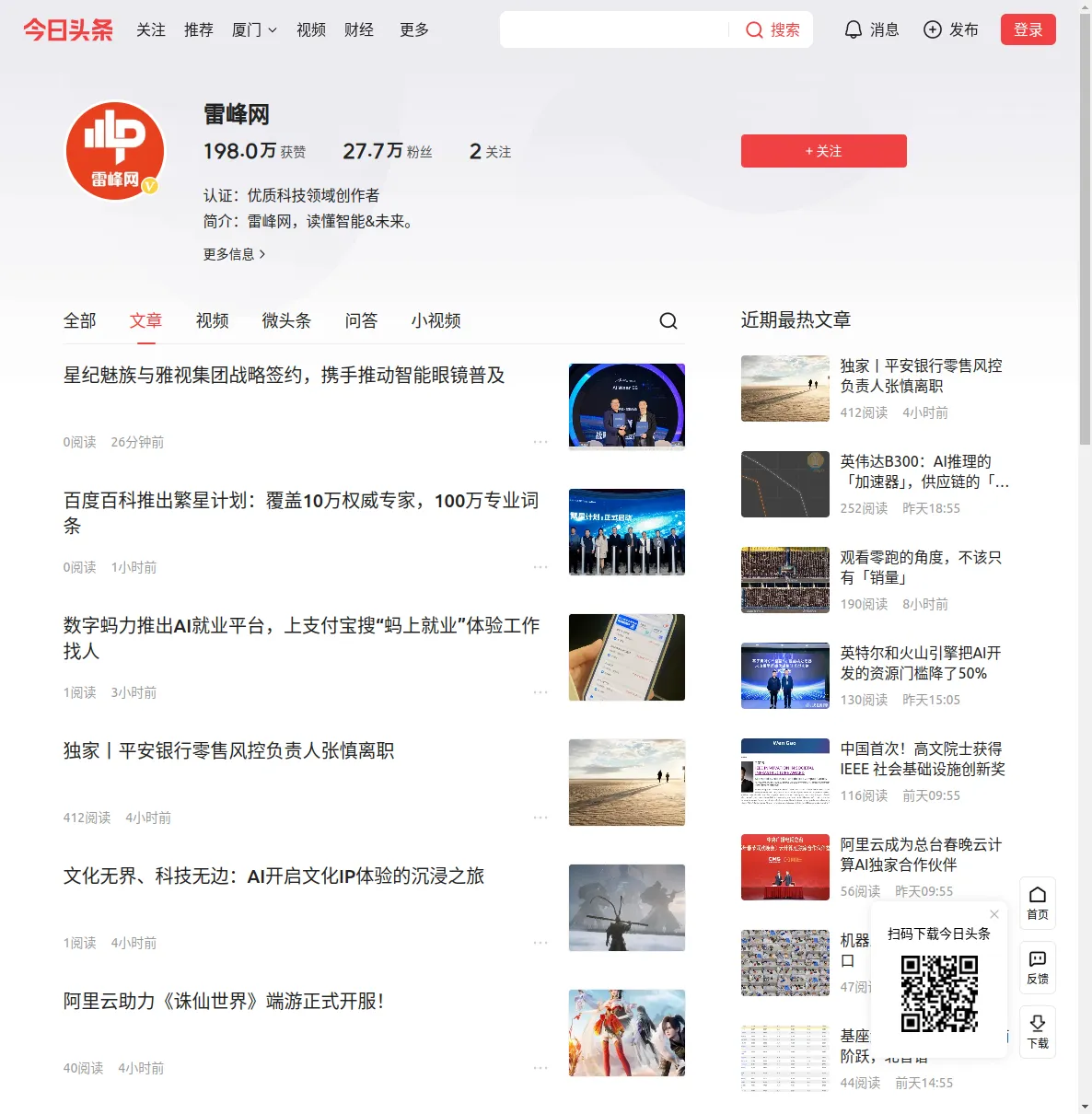The width and height of the screenshot is (1092, 1114).
Task: Open more options for 诛仙世界 article
Action: point(540,1068)
